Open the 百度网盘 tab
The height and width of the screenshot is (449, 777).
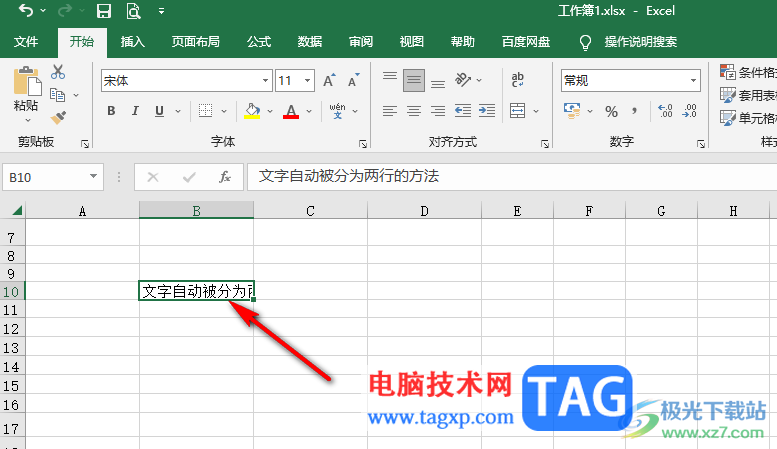point(526,42)
